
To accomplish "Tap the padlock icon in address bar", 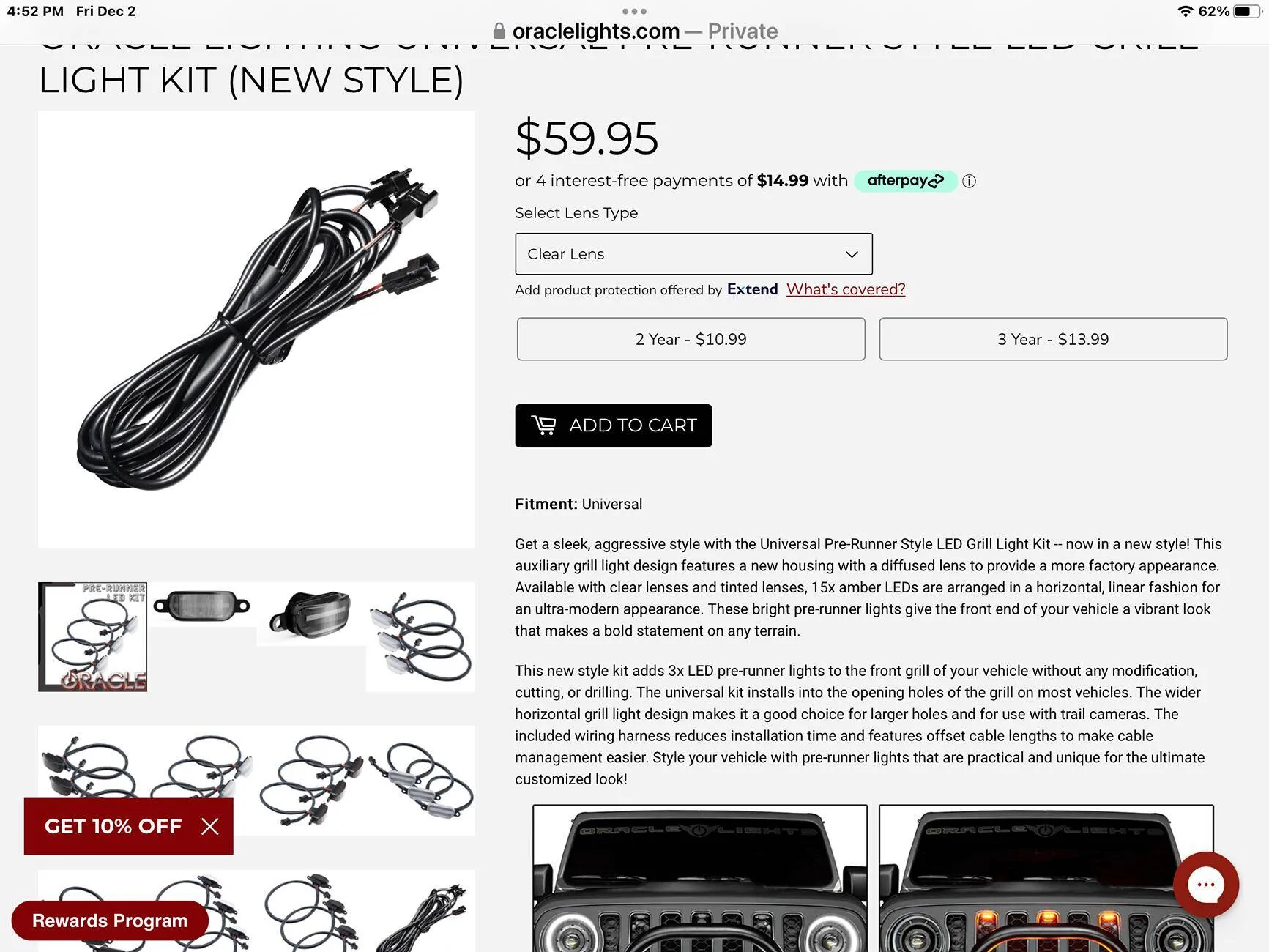I will tap(499, 31).
